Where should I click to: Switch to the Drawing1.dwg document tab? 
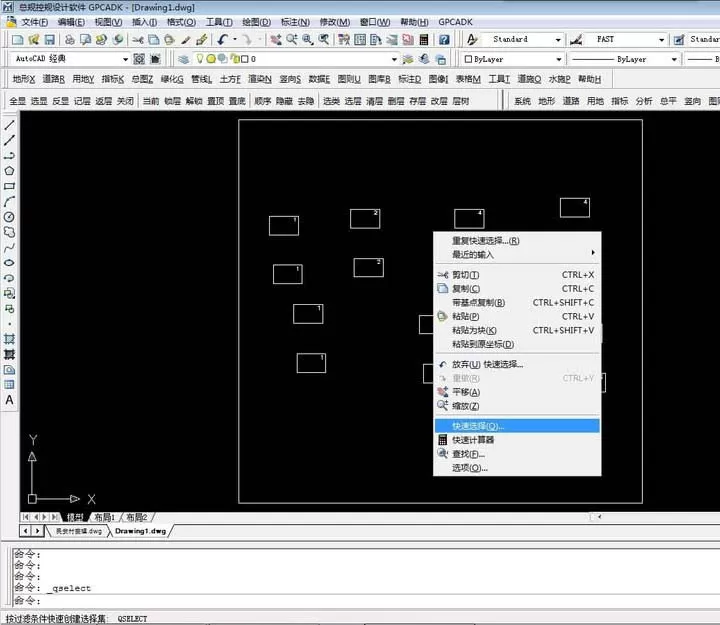[x=141, y=531]
